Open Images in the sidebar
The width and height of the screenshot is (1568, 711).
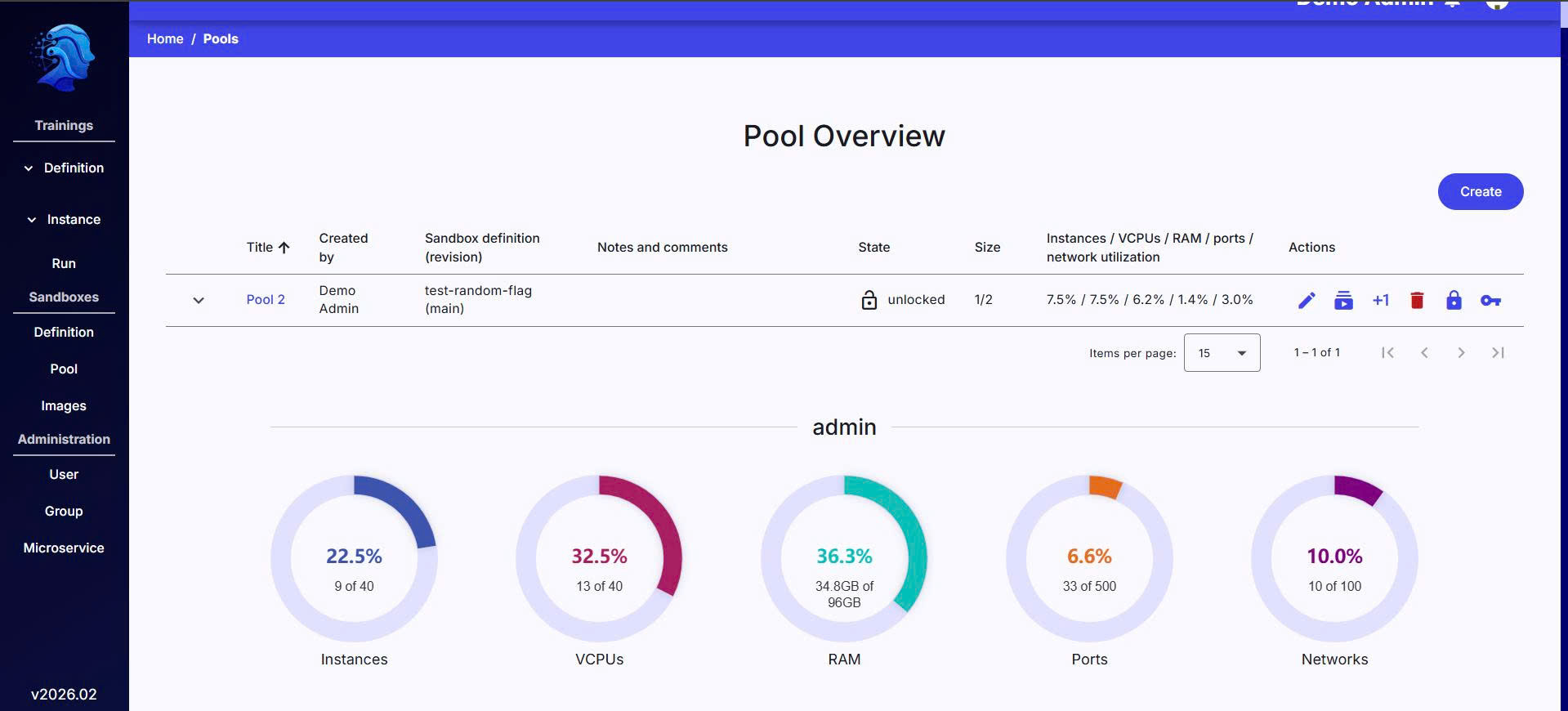64,406
